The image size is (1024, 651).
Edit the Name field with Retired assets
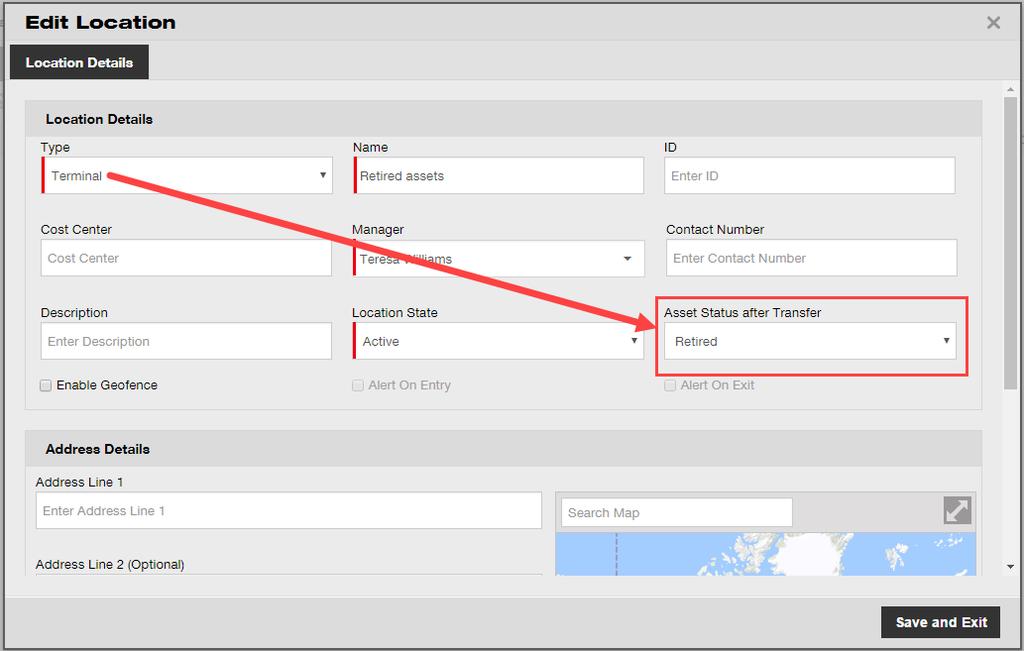(498, 175)
